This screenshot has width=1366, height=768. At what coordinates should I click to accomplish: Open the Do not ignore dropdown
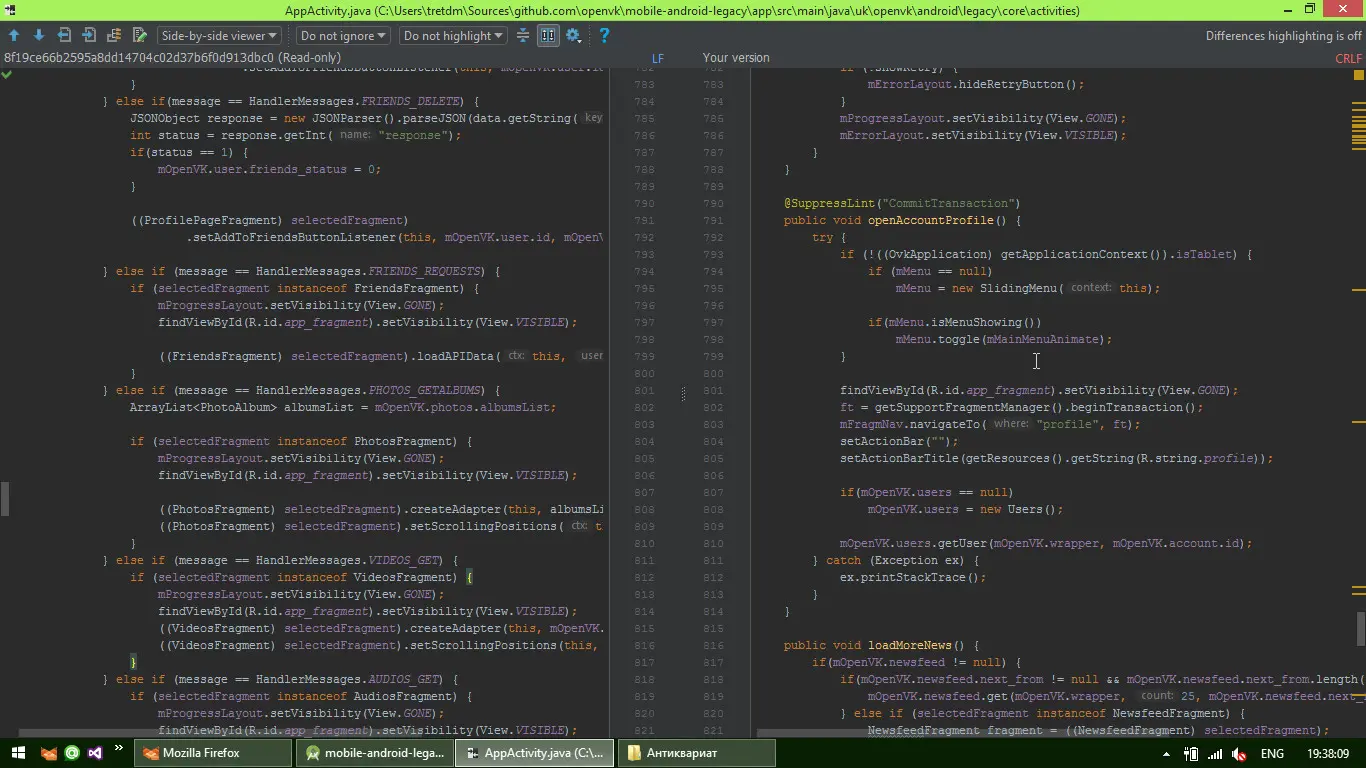[x=343, y=35]
